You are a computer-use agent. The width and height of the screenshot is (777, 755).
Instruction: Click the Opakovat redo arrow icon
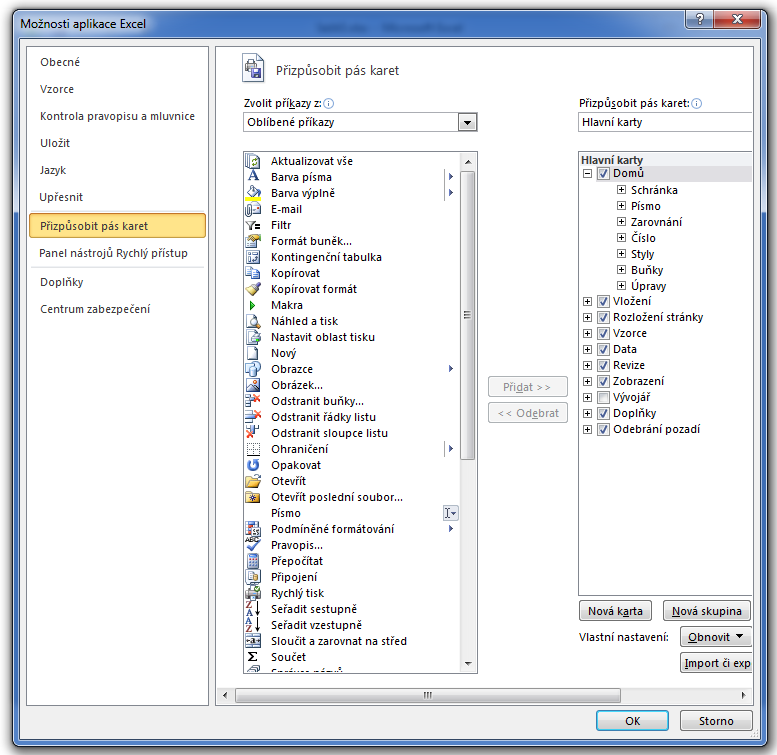(x=253, y=465)
